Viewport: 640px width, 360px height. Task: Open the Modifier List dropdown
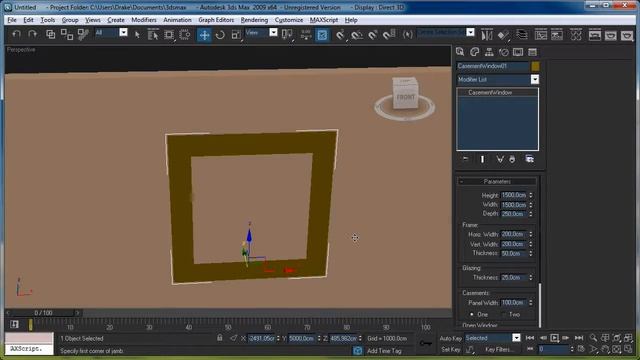coord(535,79)
